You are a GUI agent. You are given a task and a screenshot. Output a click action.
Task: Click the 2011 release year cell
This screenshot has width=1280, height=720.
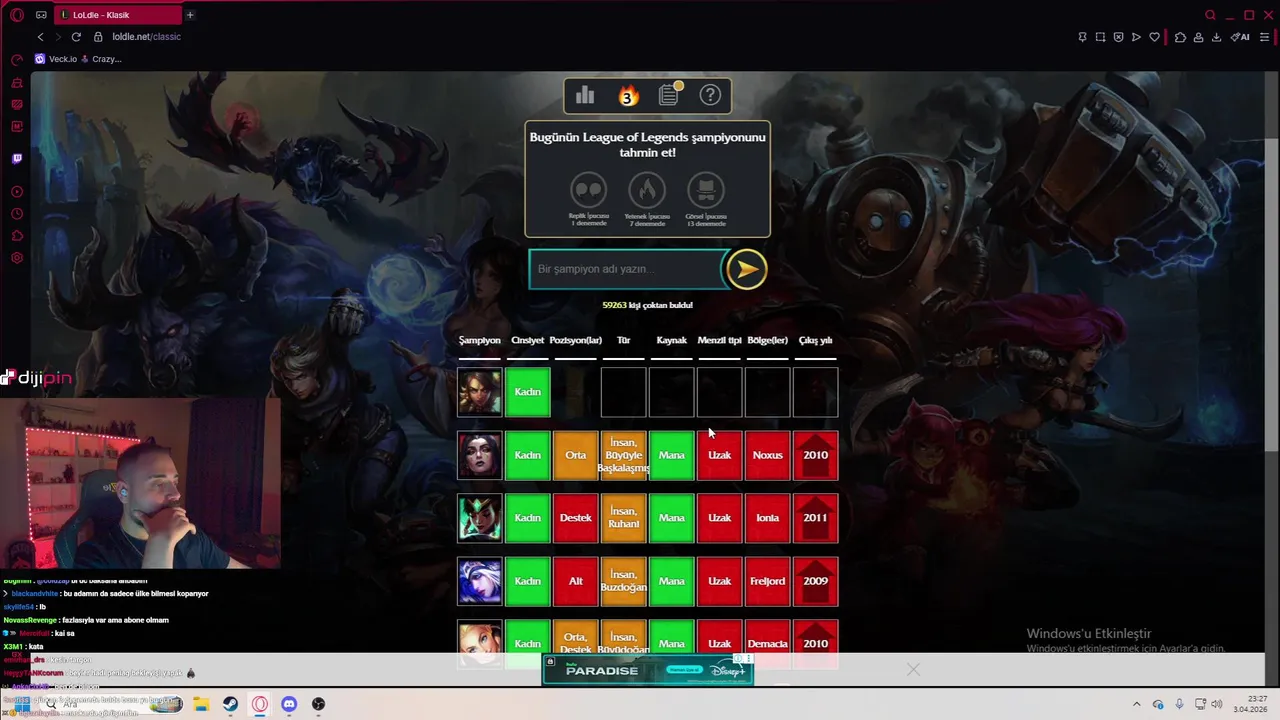pos(815,518)
